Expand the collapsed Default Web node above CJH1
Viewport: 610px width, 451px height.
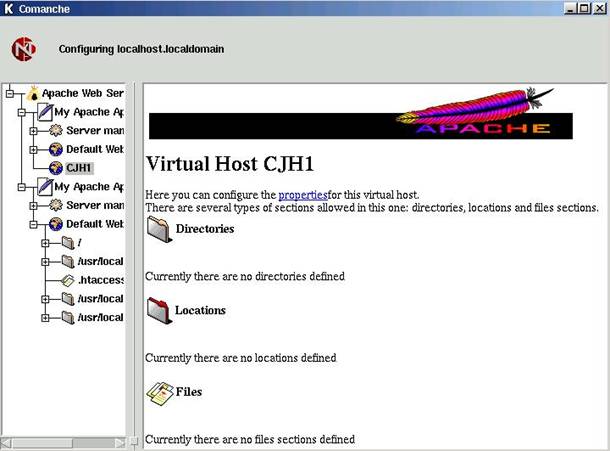pos(33,149)
